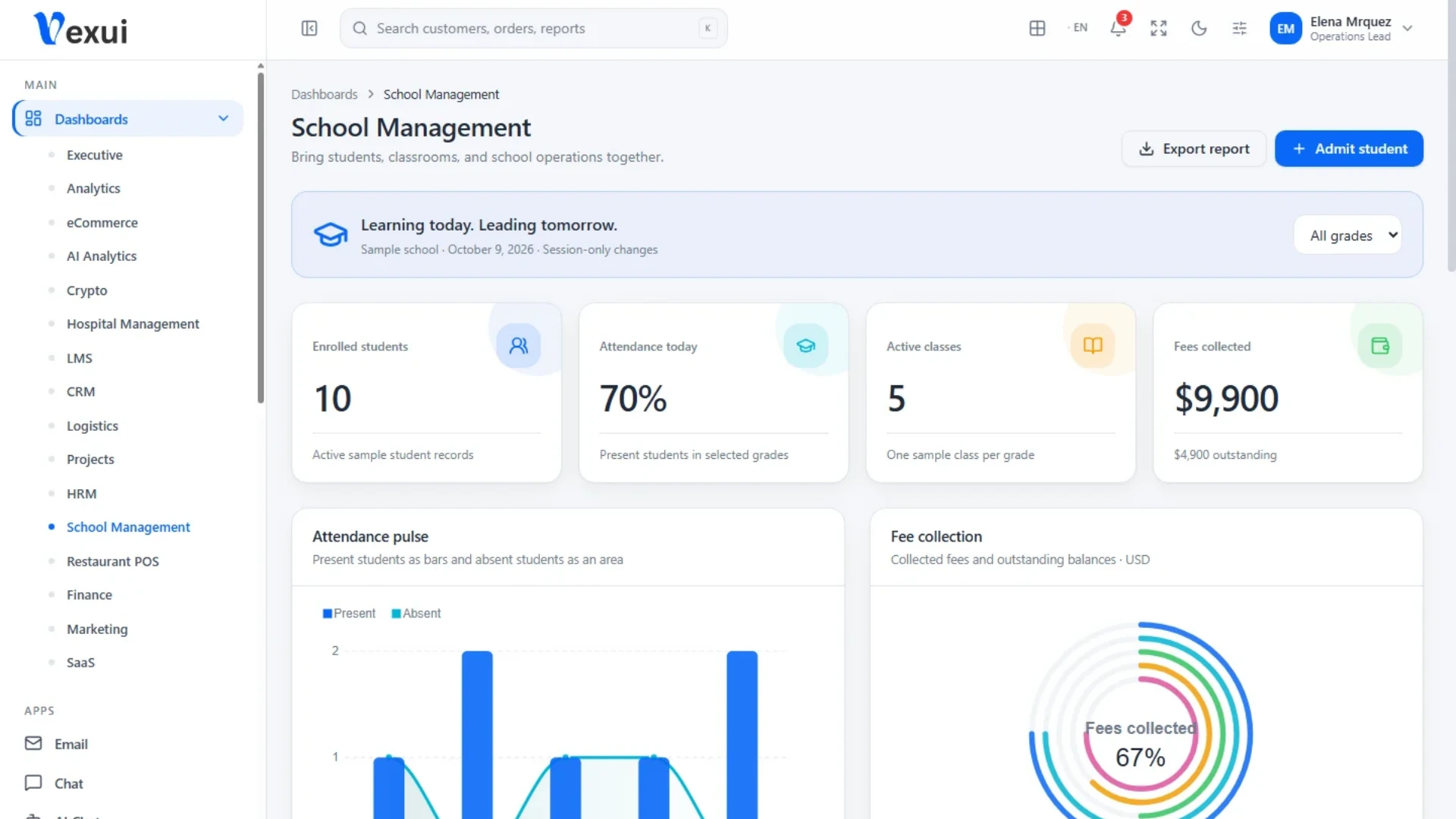Click the Export report download icon

(x=1147, y=149)
